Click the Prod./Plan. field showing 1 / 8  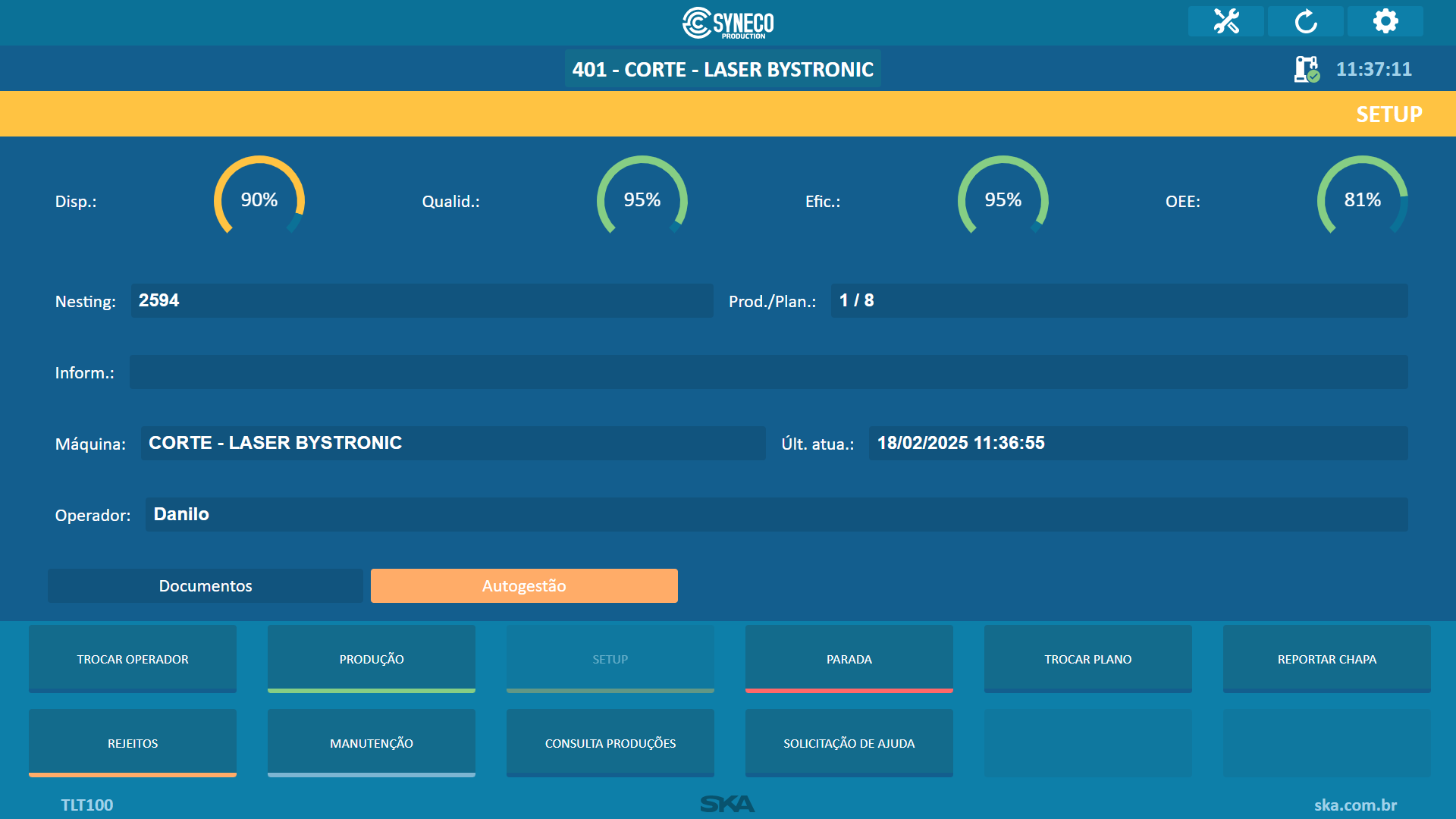1119,300
